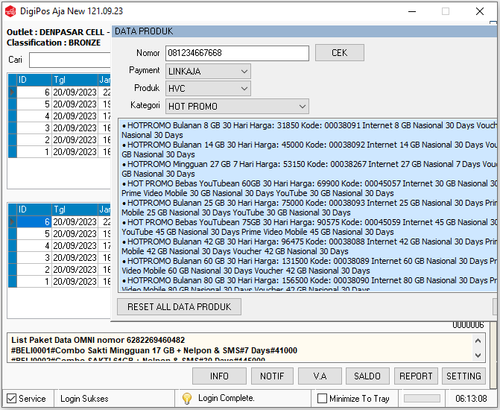Screen dimensions: 500x410
Task: Click the NOTIF button
Action: (x=272, y=376)
